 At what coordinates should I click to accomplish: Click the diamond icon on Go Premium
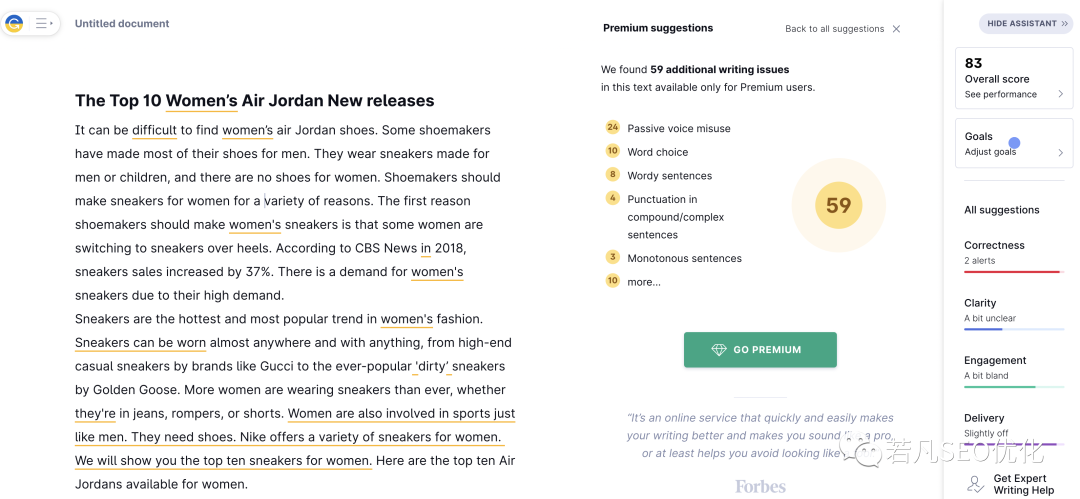tap(719, 350)
